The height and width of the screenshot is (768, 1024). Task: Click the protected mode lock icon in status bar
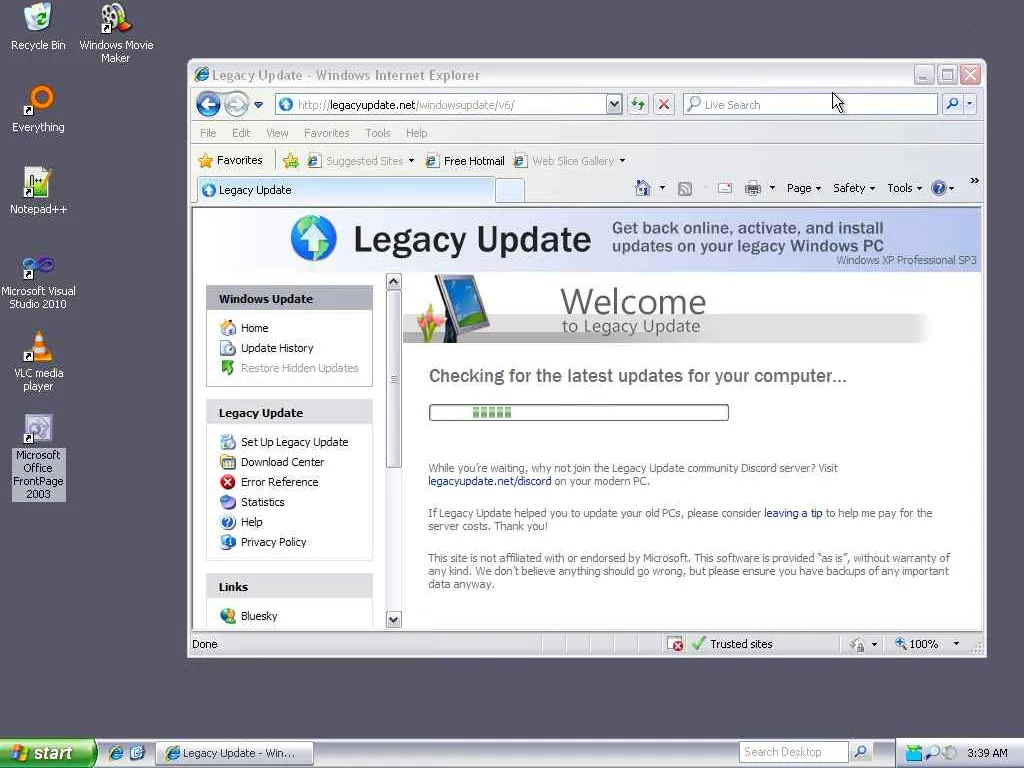pos(857,645)
